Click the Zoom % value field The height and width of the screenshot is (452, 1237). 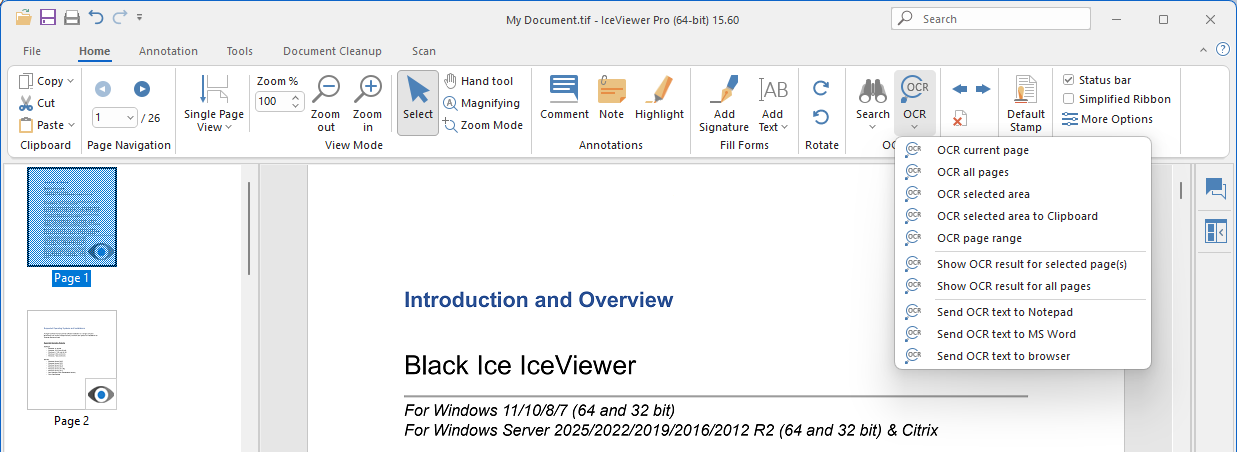pos(272,101)
